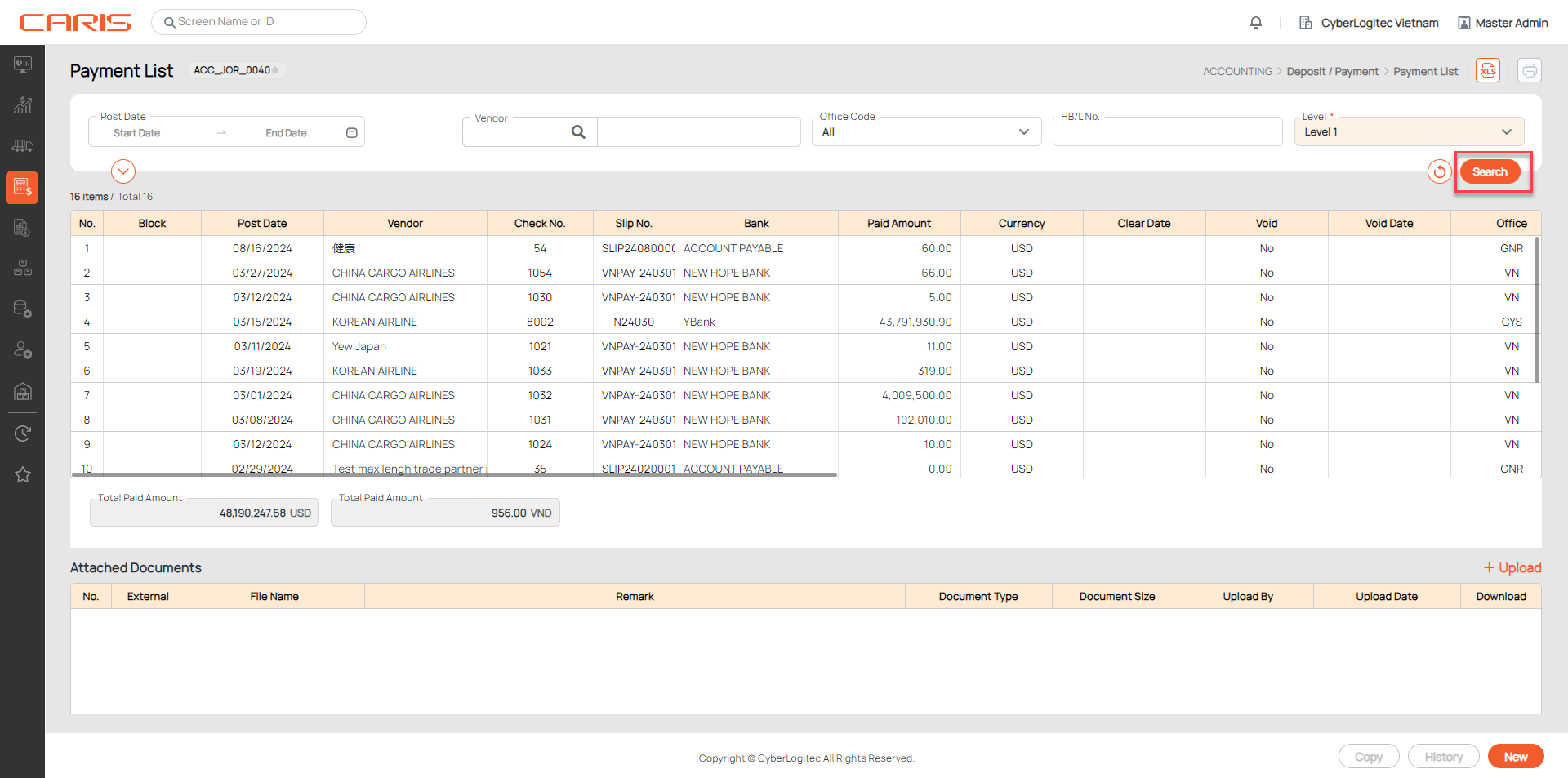
Task: Open the truck shipment sidebar module
Action: pos(23,146)
